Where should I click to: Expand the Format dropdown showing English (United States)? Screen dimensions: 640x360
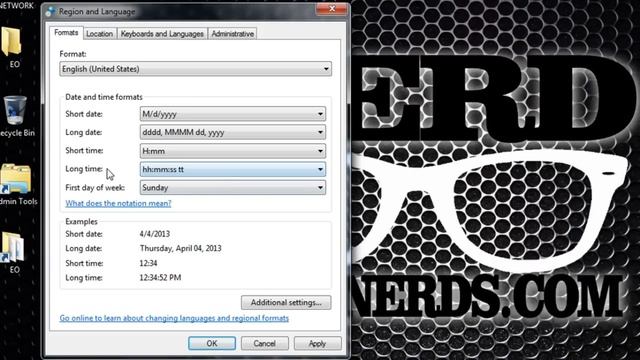click(196, 69)
